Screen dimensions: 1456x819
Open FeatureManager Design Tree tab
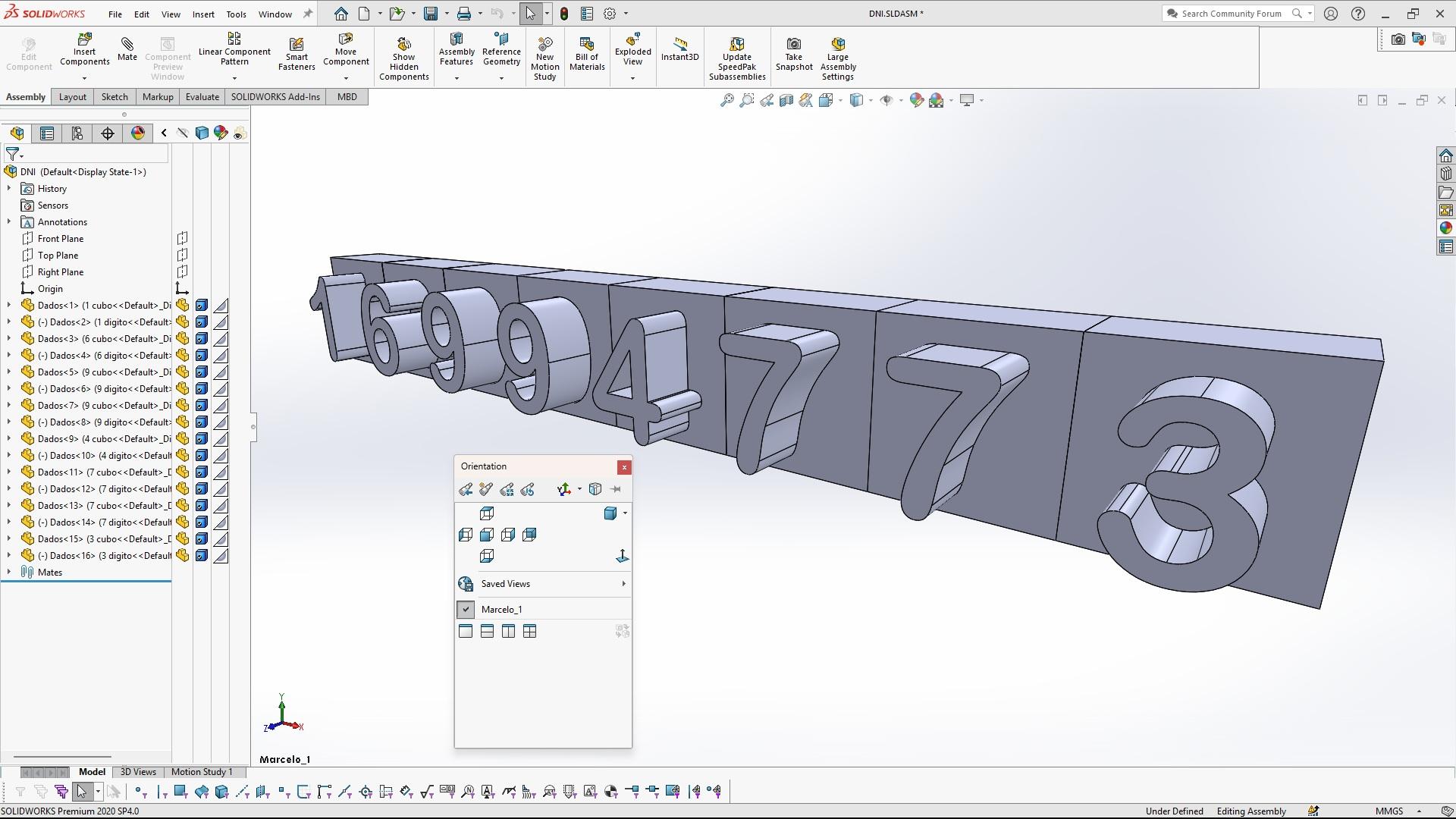tap(17, 133)
